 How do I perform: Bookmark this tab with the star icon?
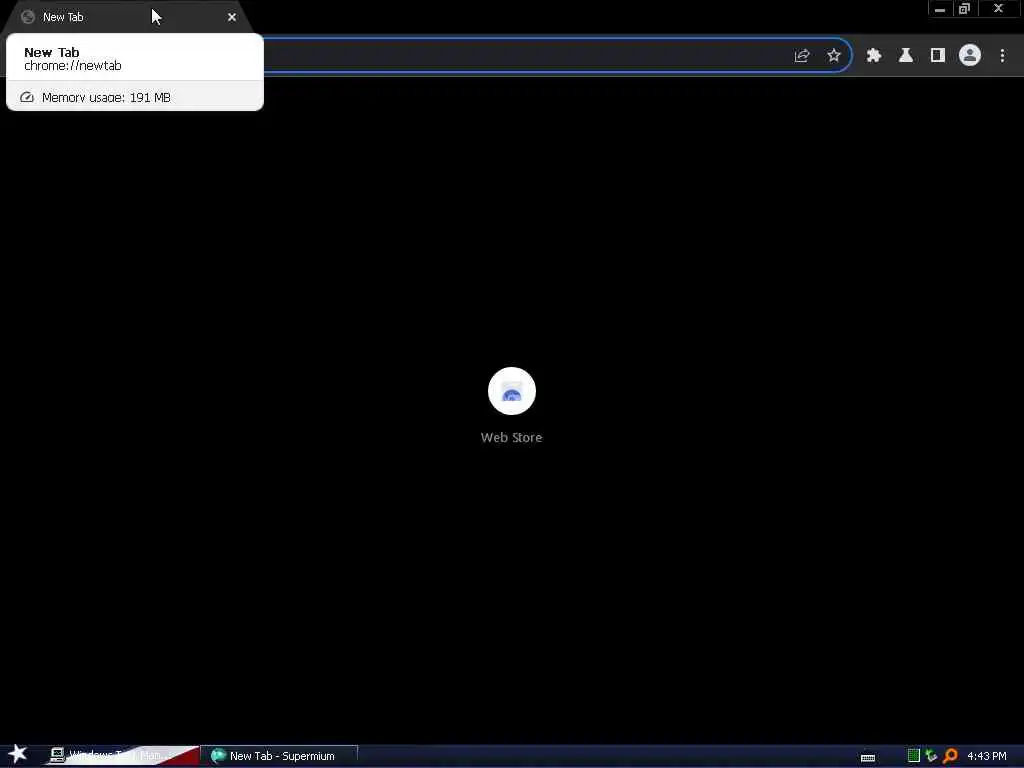point(833,56)
